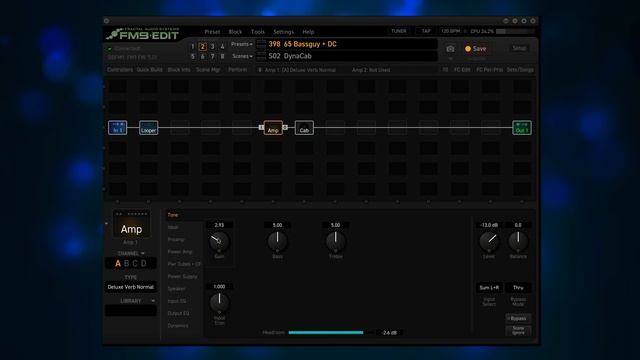Toggle the amp Bypass button
This screenshot has height=360, width=640.
(x=518, y=318)
